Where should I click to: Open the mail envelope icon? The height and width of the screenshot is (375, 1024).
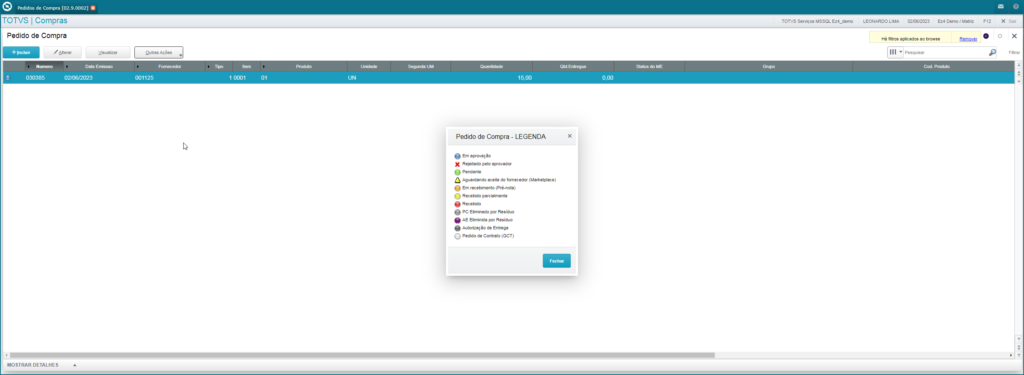point(1000,7)
